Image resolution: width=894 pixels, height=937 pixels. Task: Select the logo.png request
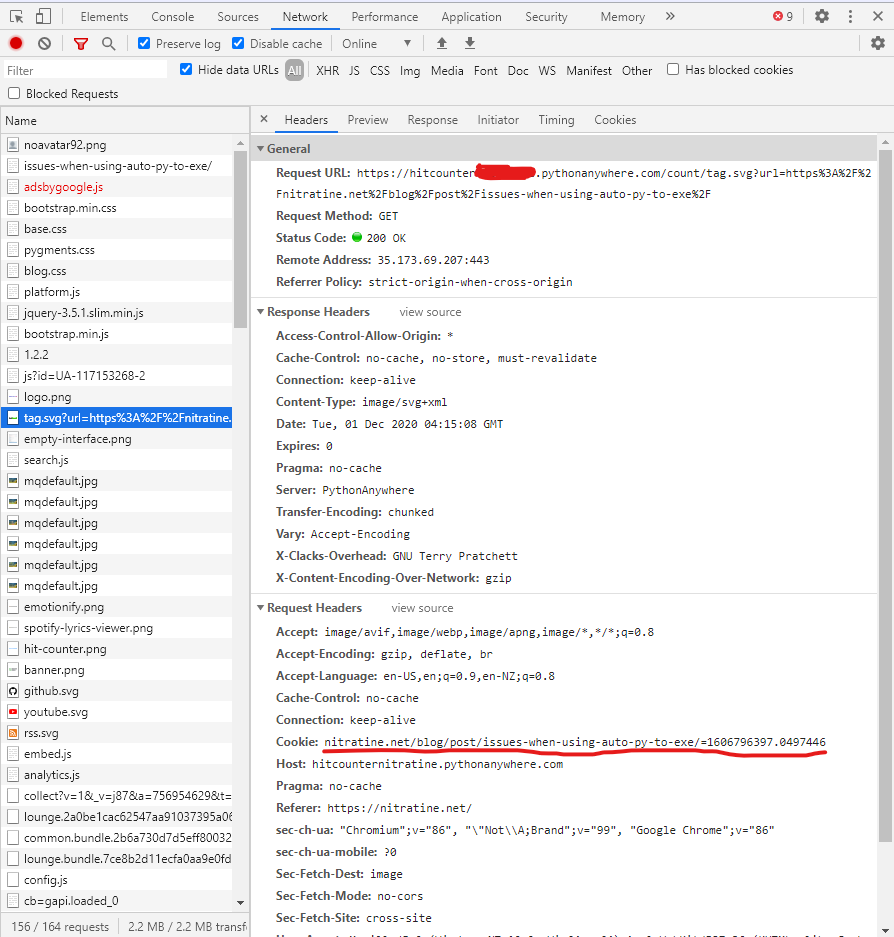click(117, 397)
